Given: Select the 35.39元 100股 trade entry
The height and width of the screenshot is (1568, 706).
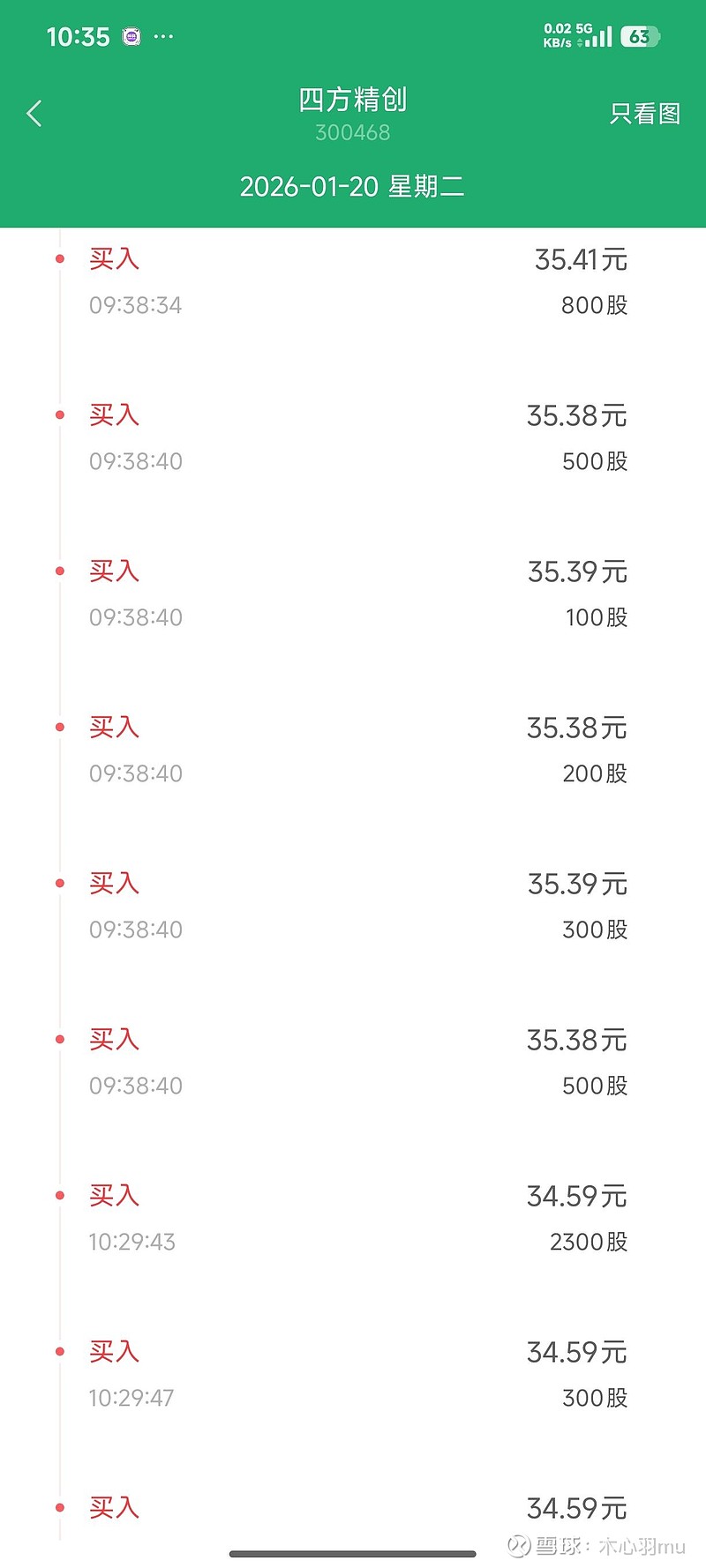Looking at the screenshot, I should tap(353, 594).
